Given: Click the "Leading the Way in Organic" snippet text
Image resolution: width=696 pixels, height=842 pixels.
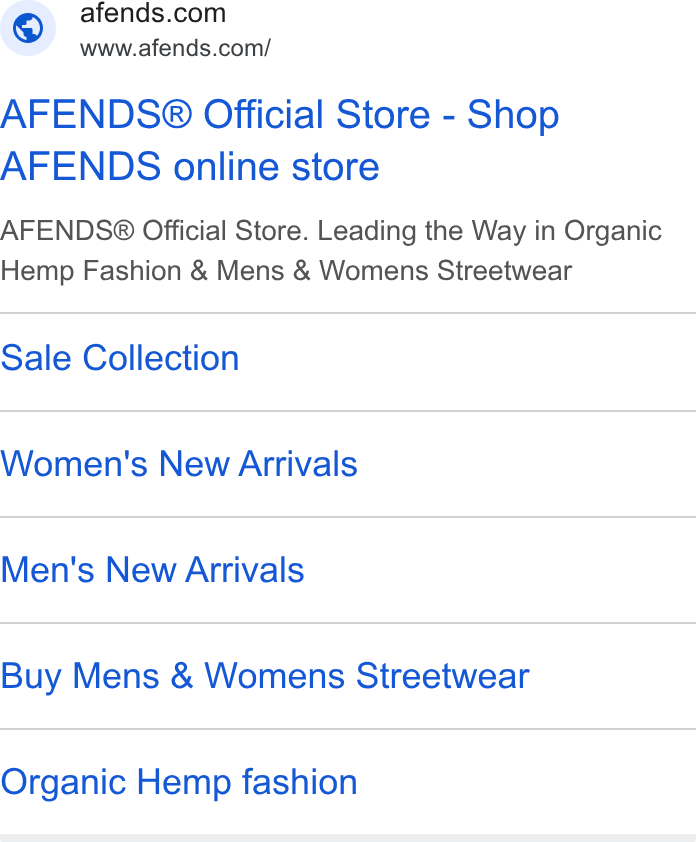Looking at the screenshot, I should [x=489, y=231].
